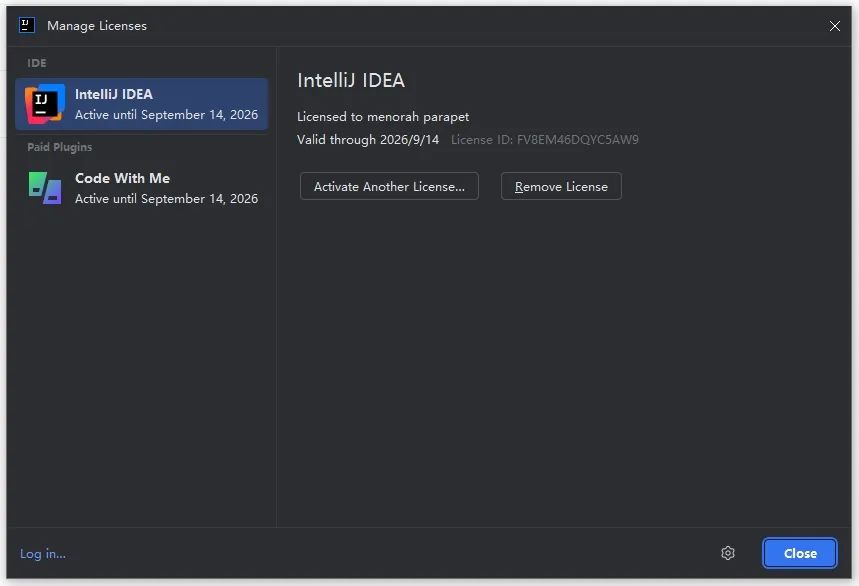Image resolution: width=859 pixels, height=586 pixels.
Task: Click the 'Paid Plugins' section header
Action: pyautogui.click(x=60, y=147)
